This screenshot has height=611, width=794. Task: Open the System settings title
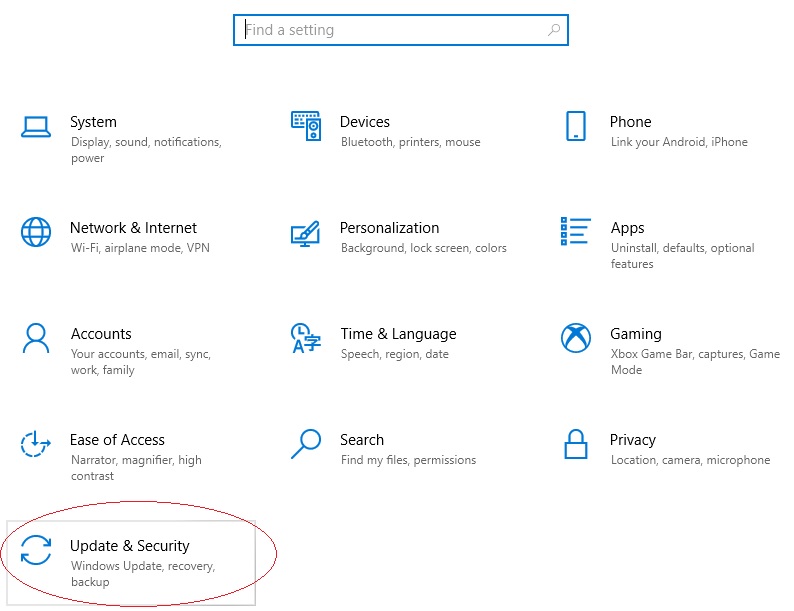[93, 122]
